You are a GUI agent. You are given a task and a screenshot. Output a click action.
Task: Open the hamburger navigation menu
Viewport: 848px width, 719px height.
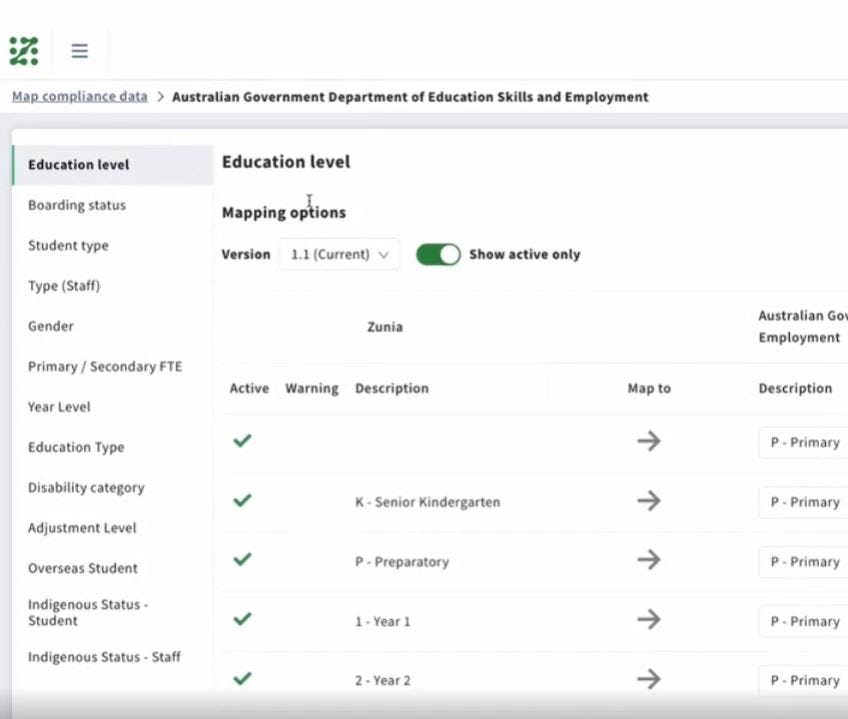click(x=79, y=50)
